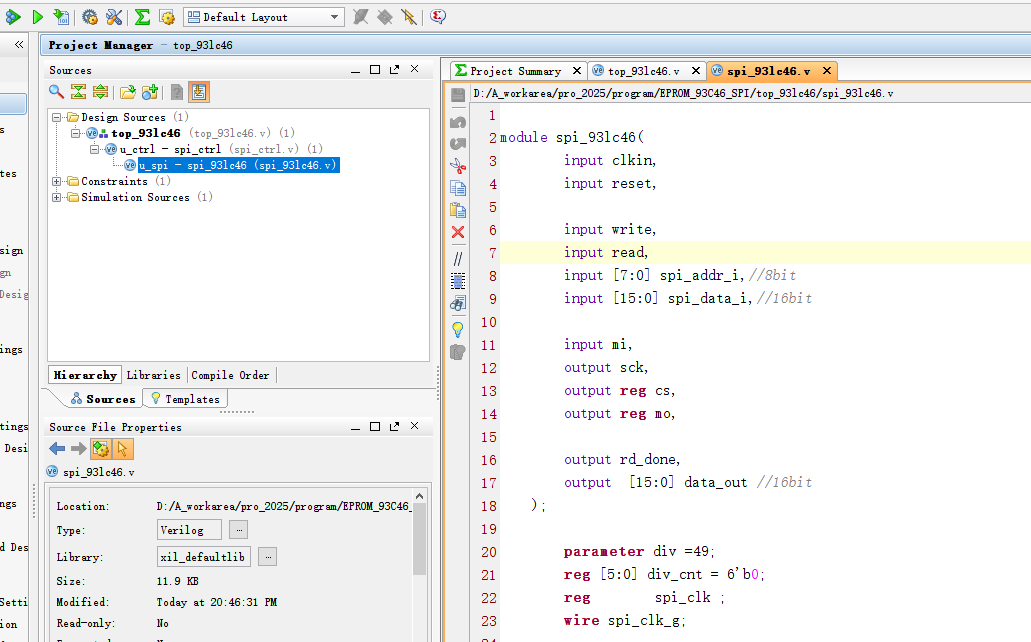The height and width of the screenshot is (642, 1031).
Task: Select u_spi - spi_93lc46 tree item
Action: coord(239,165)
